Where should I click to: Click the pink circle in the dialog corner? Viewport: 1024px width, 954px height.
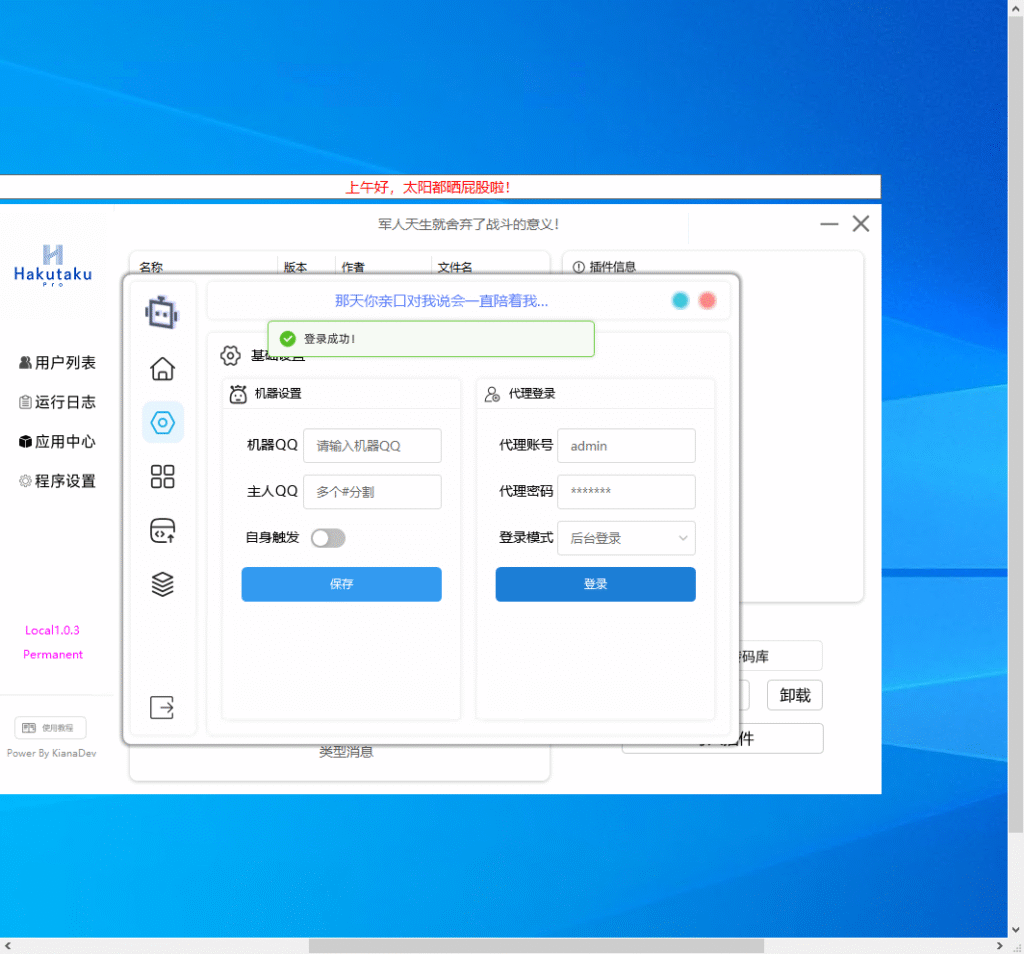tap(707, 299)
